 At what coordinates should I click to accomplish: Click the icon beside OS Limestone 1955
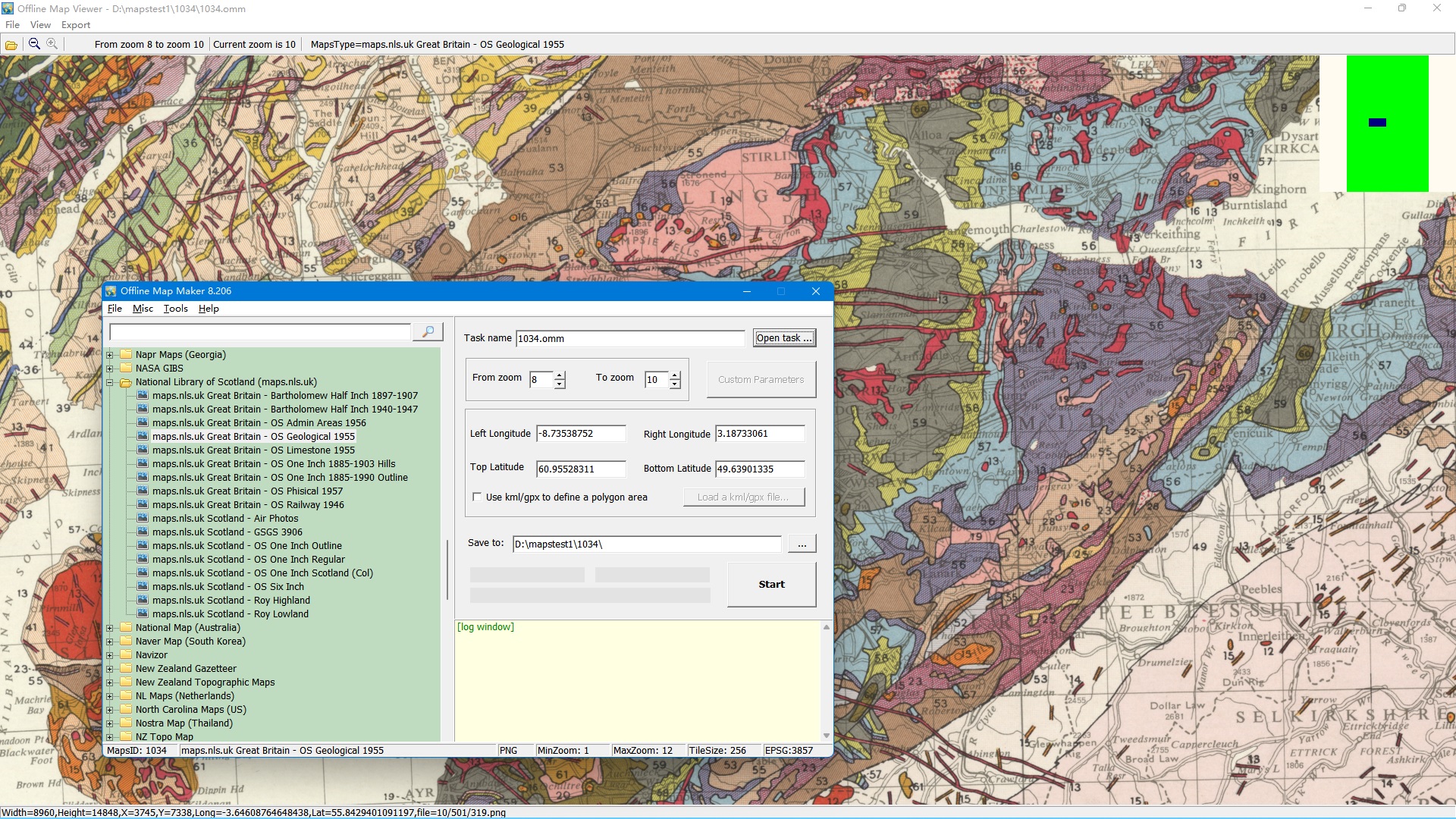click(143, 450)
